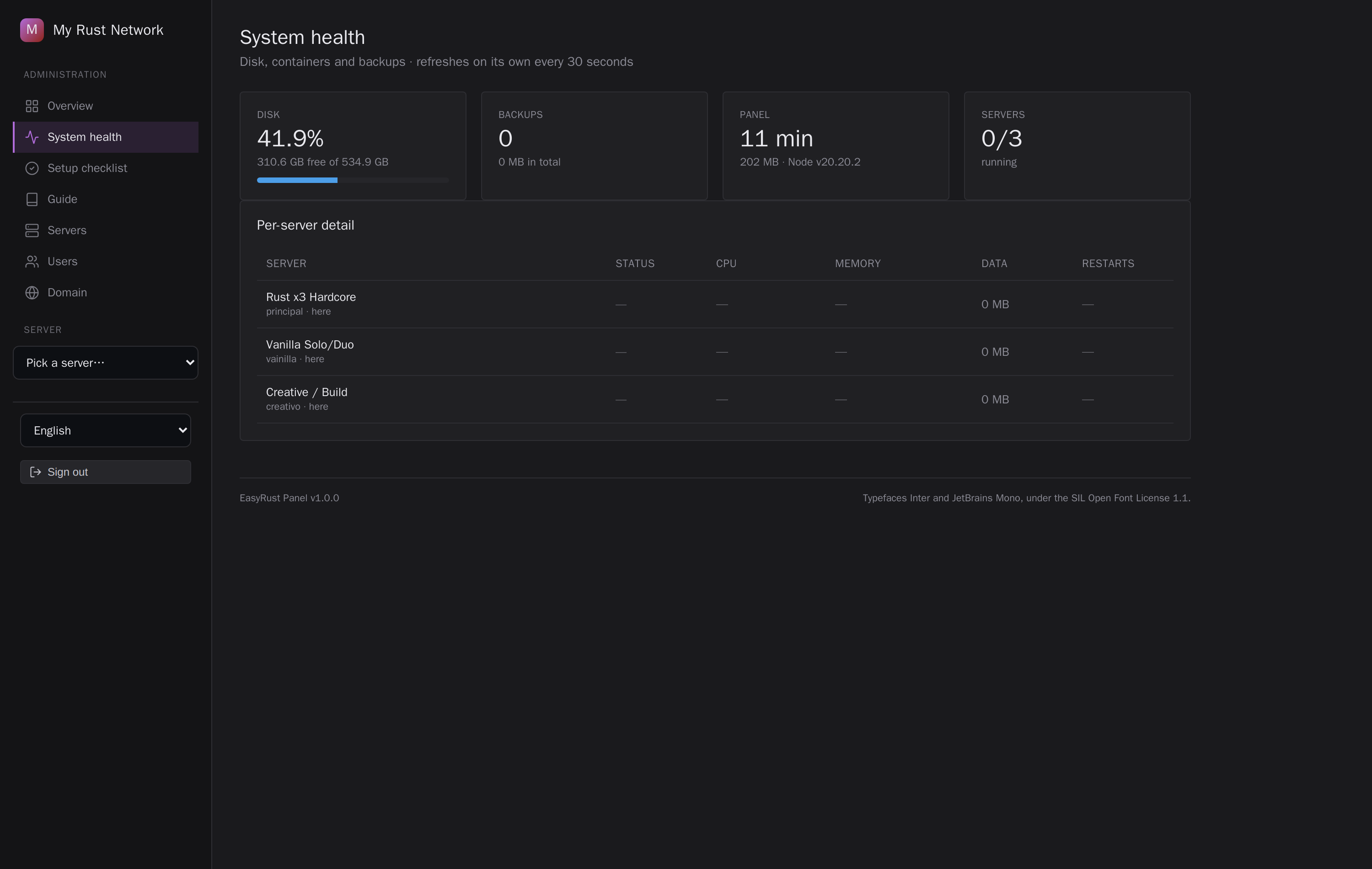The image size is (1372, 869).
Task: Click the Rust x3 Hardcore server name
Action: pyautogui.click(x=311, y=297)
